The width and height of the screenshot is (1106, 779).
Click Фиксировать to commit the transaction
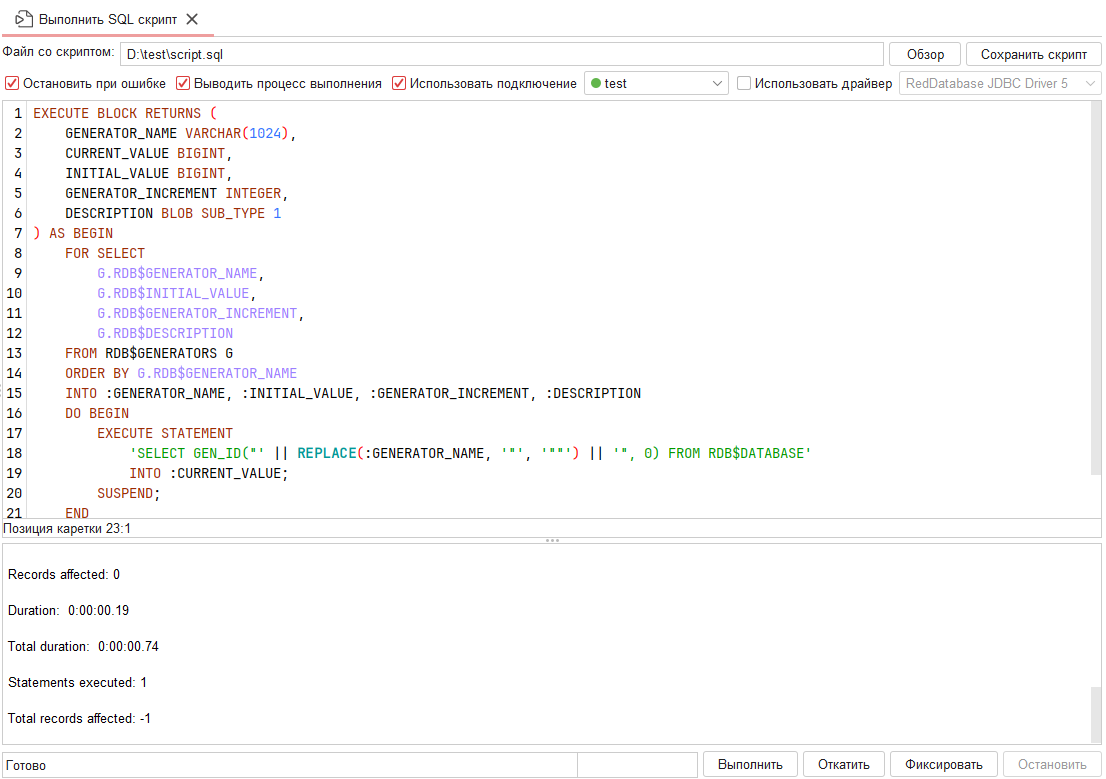point(943,763)
